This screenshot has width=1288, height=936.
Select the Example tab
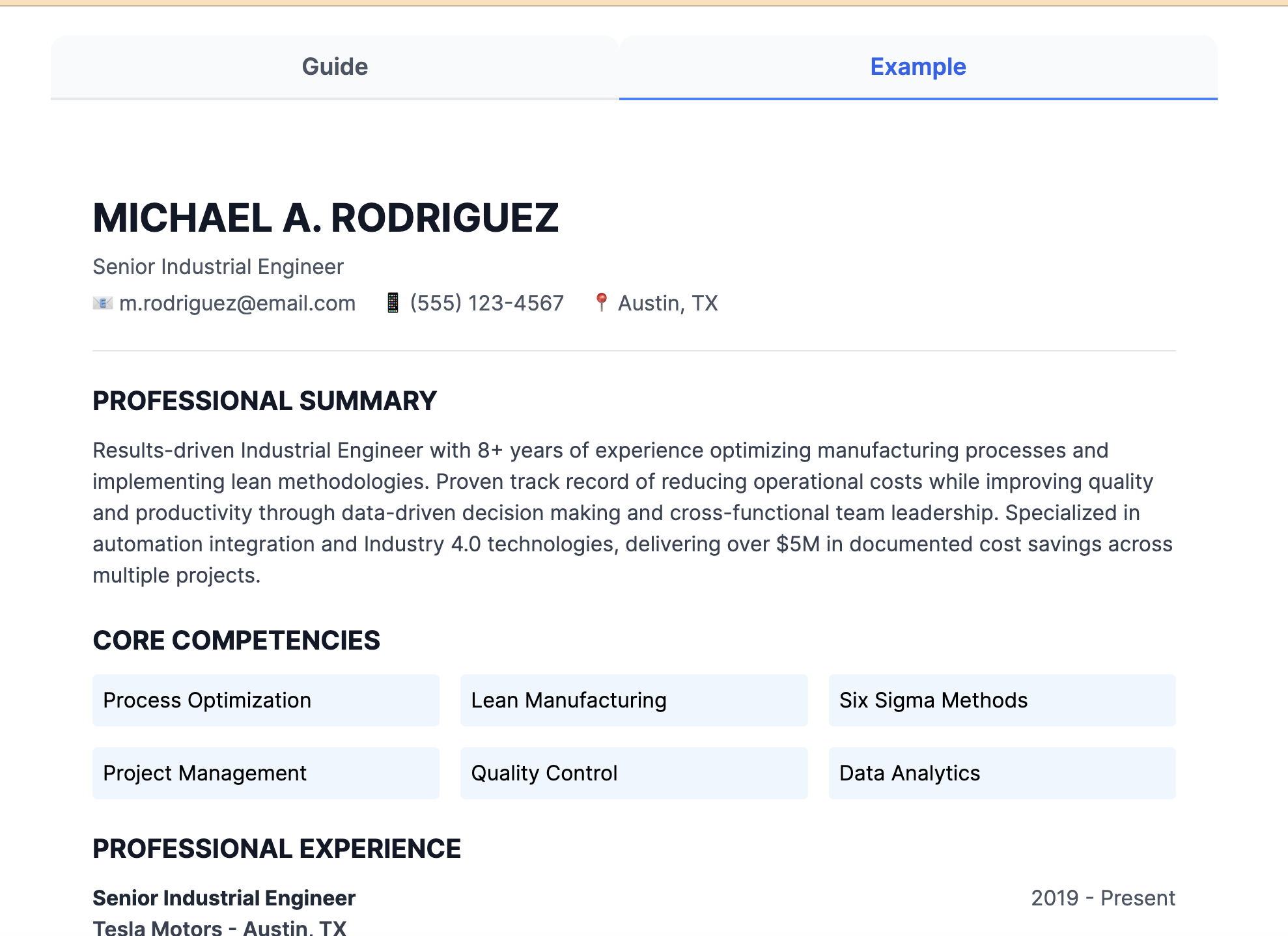tap(917, 67)
